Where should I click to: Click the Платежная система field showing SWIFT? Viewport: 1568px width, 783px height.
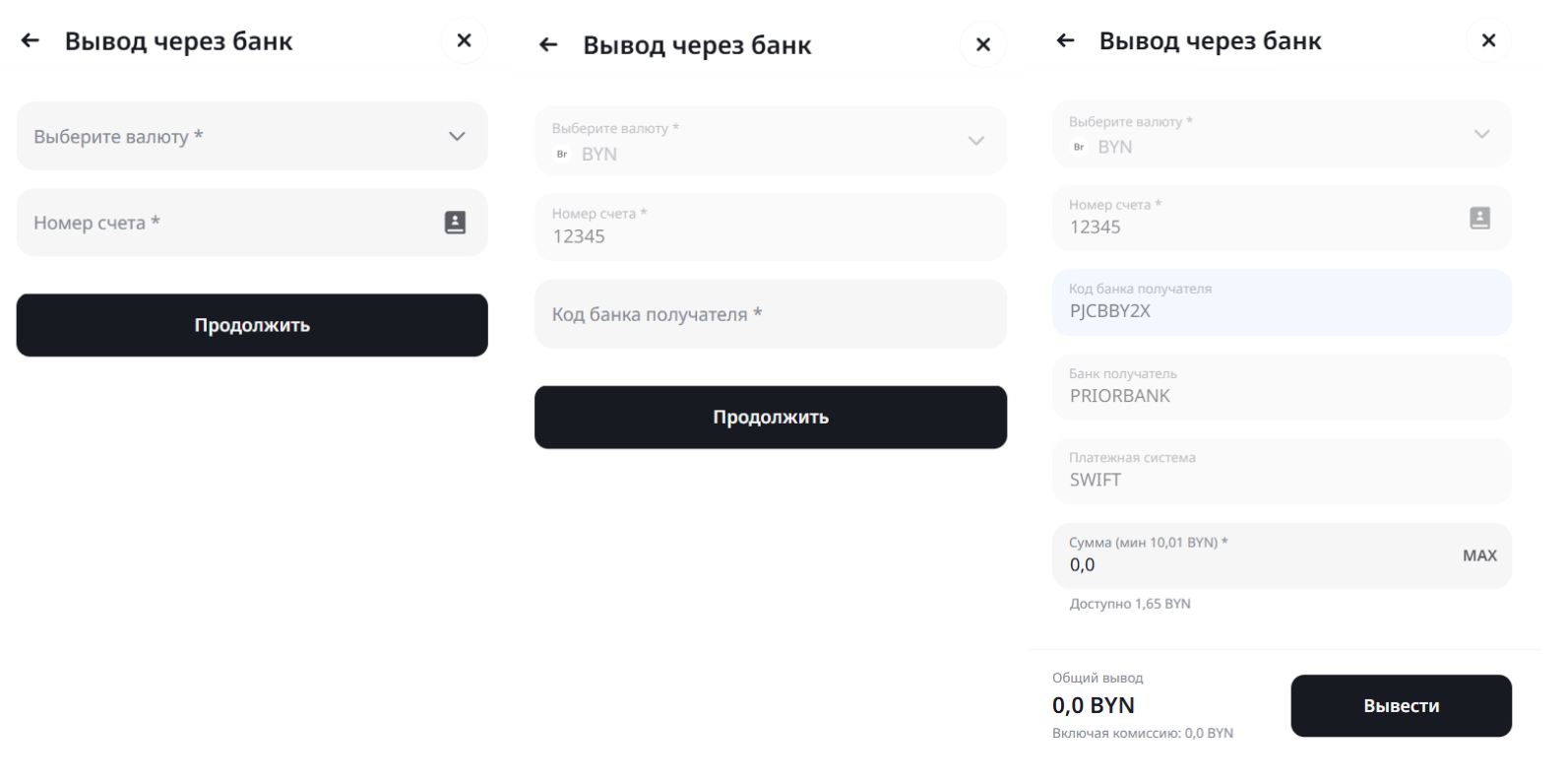point(1281,472)
